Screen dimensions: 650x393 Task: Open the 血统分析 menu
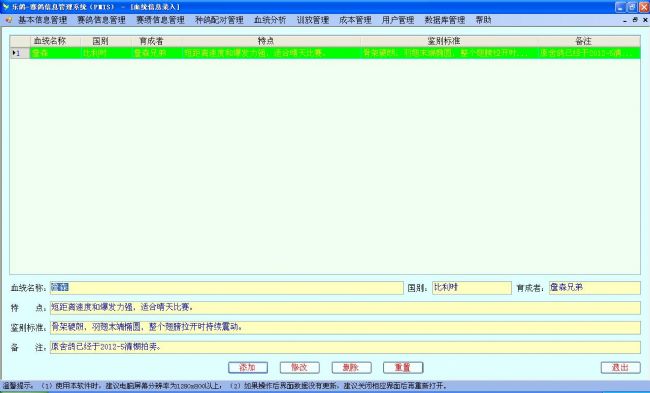(270, 20)
